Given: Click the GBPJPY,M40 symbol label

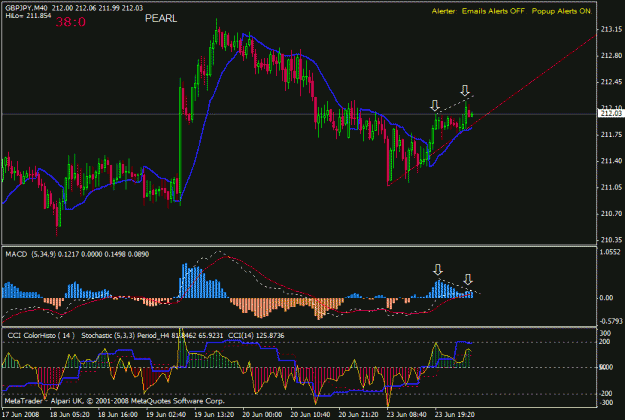Looking at the screenshot, I should pos(26,8).
